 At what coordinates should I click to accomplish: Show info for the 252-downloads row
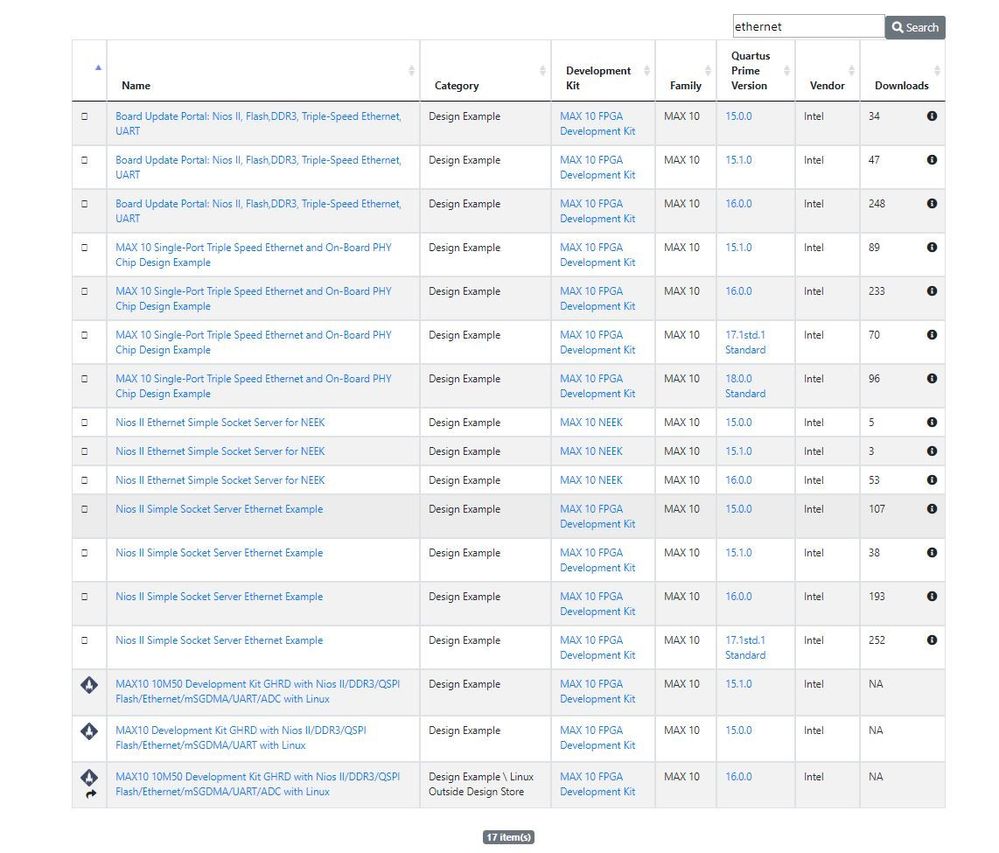[932, 641]
